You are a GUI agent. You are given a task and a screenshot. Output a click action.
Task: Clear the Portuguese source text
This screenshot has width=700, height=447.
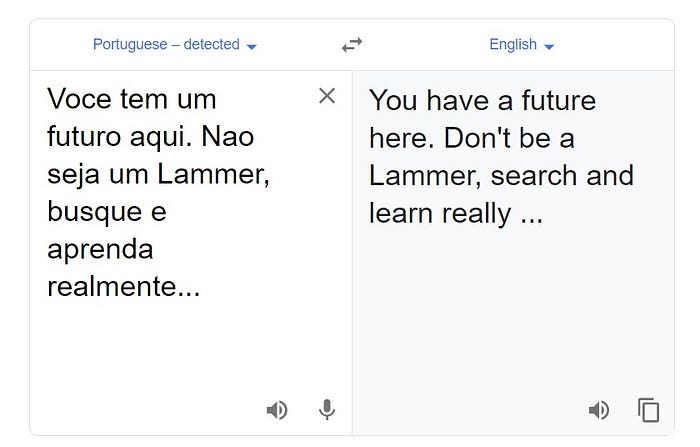(x=327, y=96)
